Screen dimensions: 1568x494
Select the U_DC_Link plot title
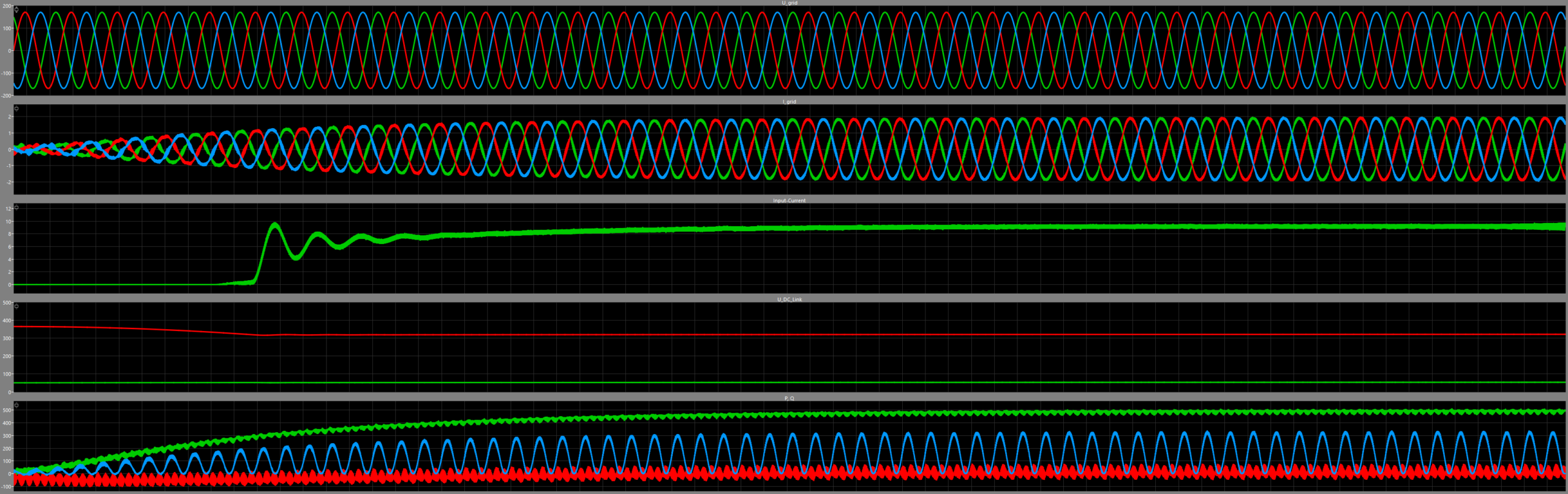tap(790, 300)
